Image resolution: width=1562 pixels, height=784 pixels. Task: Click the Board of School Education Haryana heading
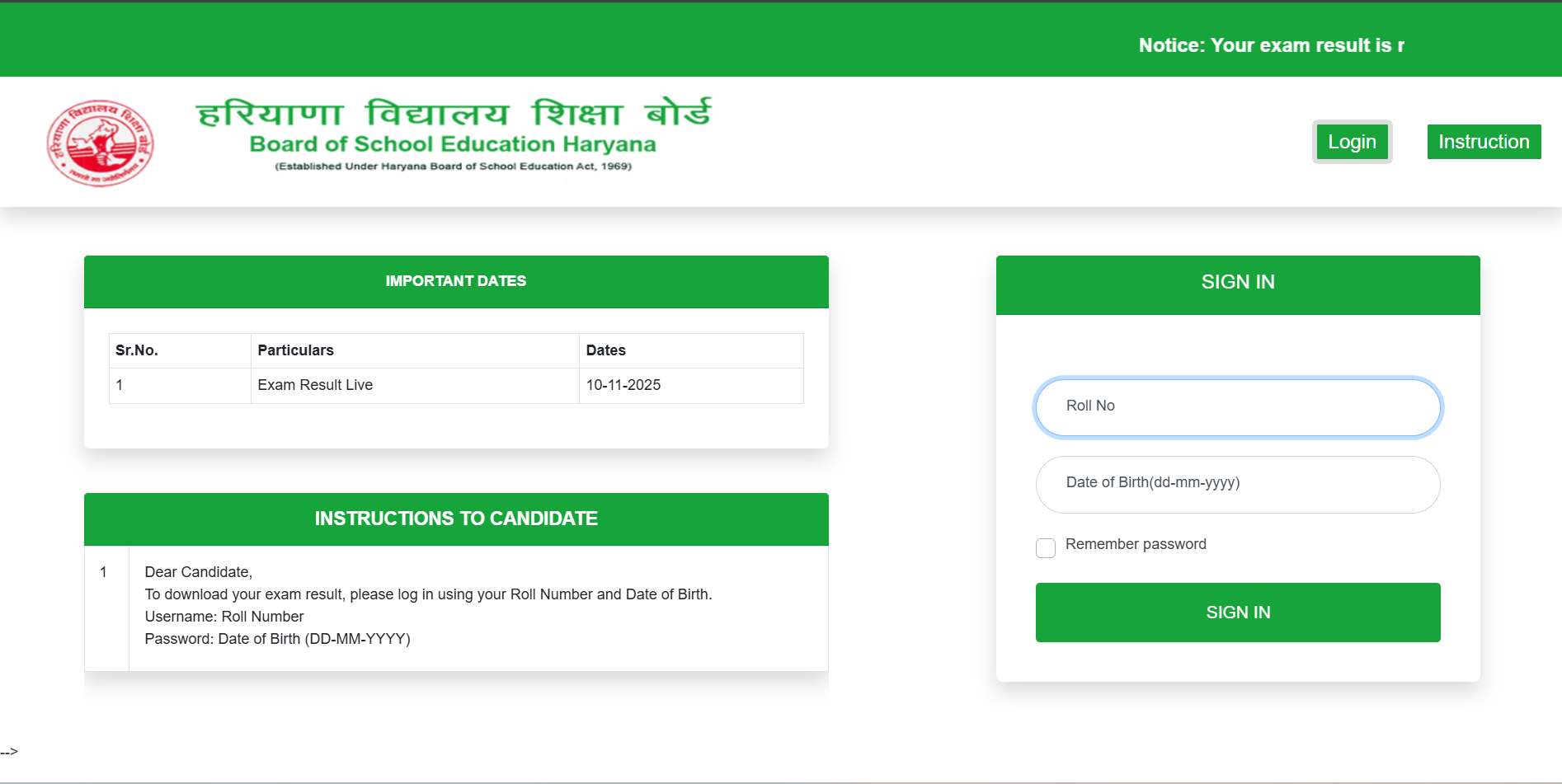pyautogui.click(x=453, y=144)
